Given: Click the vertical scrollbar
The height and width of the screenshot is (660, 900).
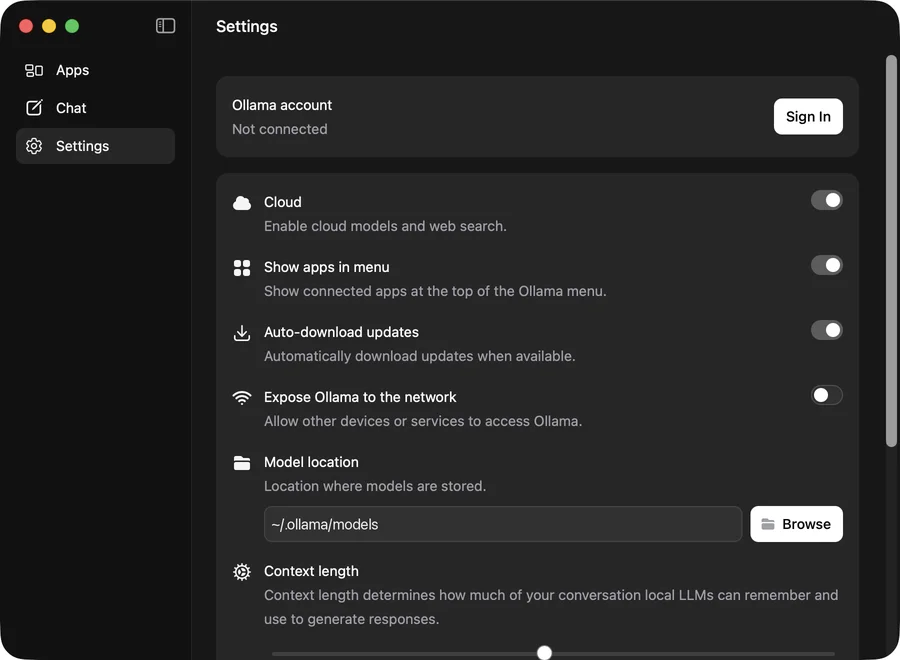Looking at the screenshot, I should pyautogui.click(x=891, y=251).
